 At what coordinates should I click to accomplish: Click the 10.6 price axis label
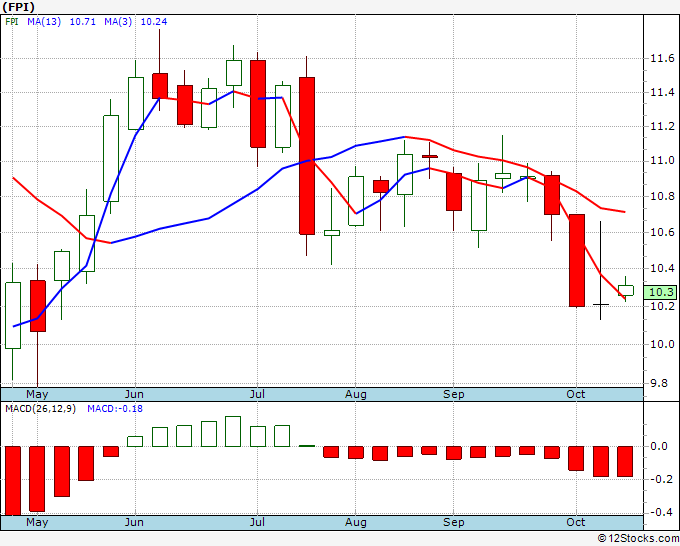[x=662, y=232]
